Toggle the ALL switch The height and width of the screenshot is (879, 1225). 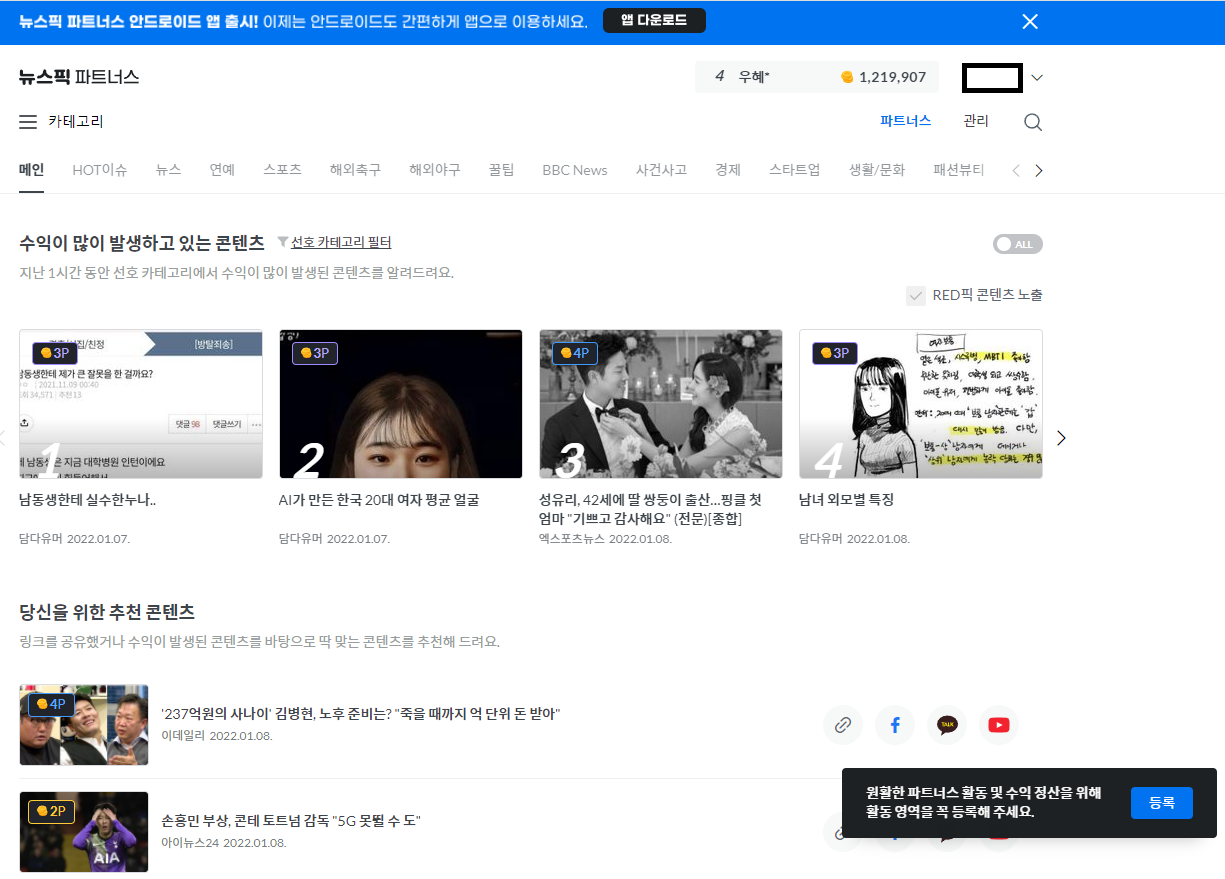[1018, 244]
